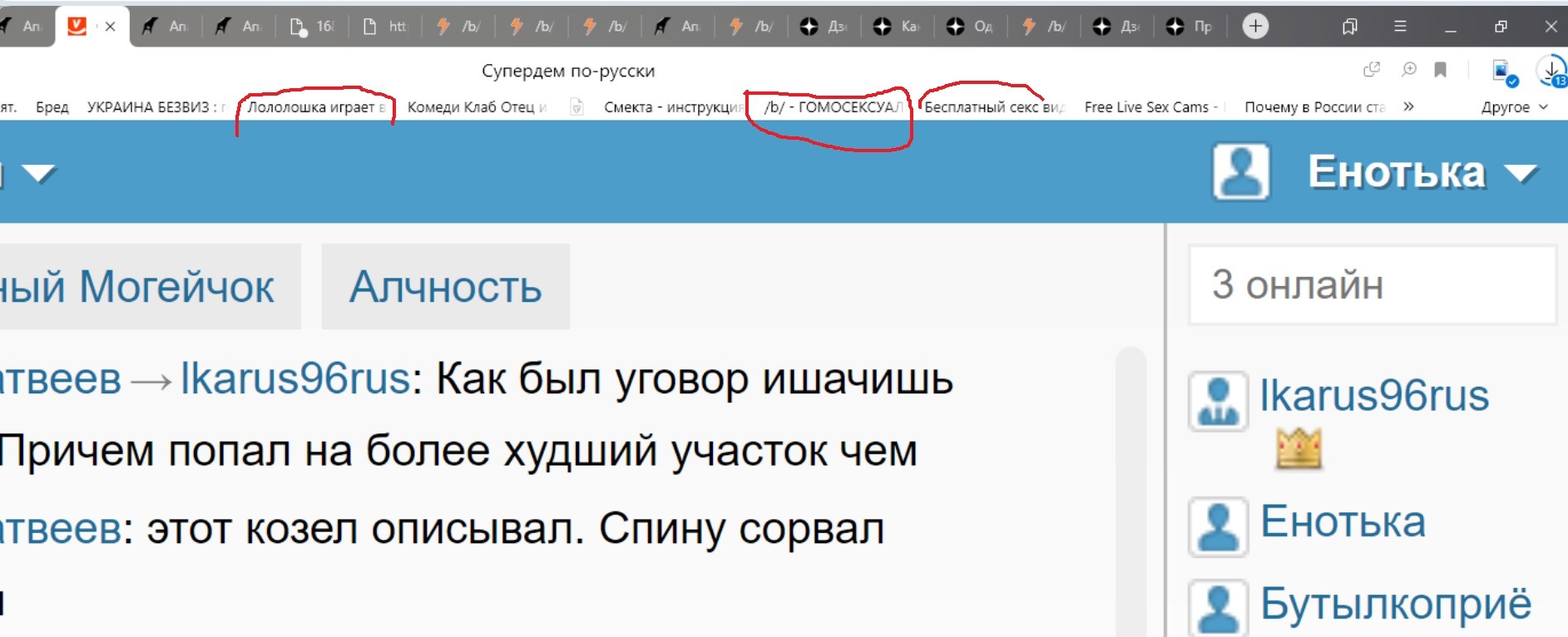The width and height of the screenshot is (1568, 637).
Task: Open the Комеди Клаб Отец bookmark
Action: click(x=477, y=107)
